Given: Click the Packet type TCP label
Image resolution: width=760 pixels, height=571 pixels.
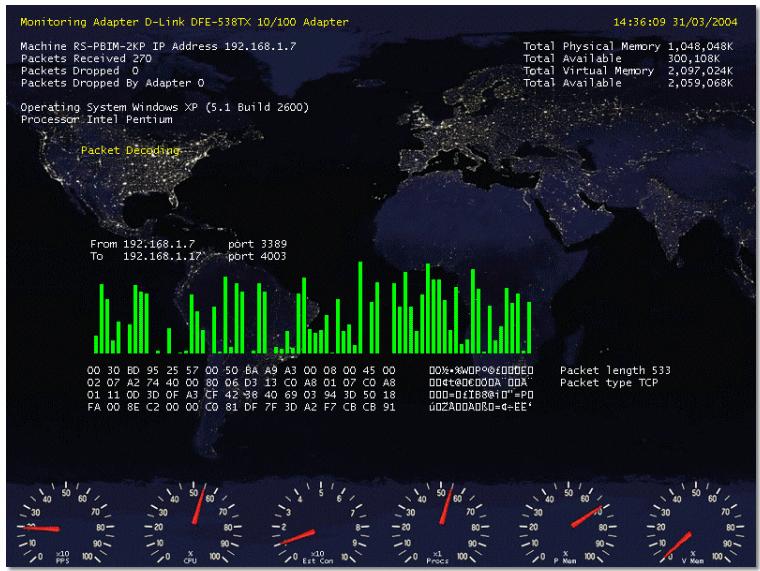Looking at the screenshot, I should point(609,382).
